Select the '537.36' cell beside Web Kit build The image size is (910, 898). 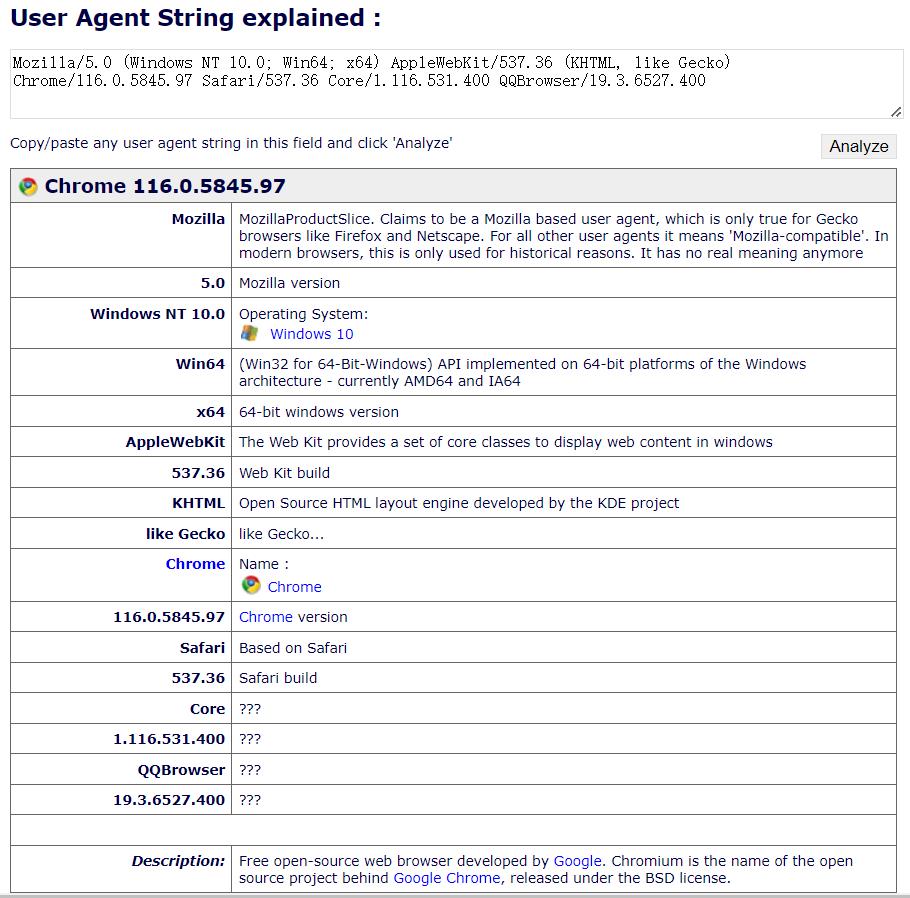click(121, 473)
